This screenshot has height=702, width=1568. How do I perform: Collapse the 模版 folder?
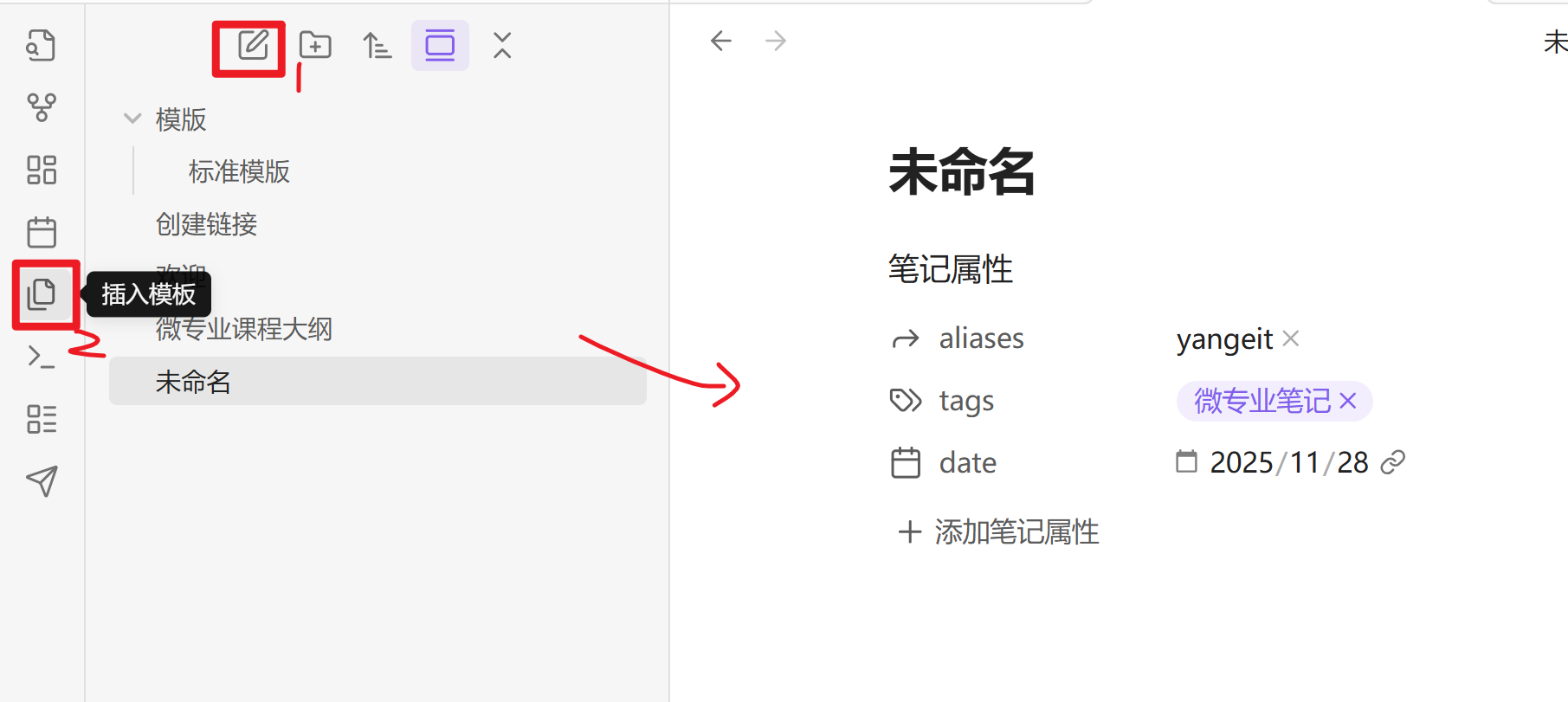pos(132,119)
